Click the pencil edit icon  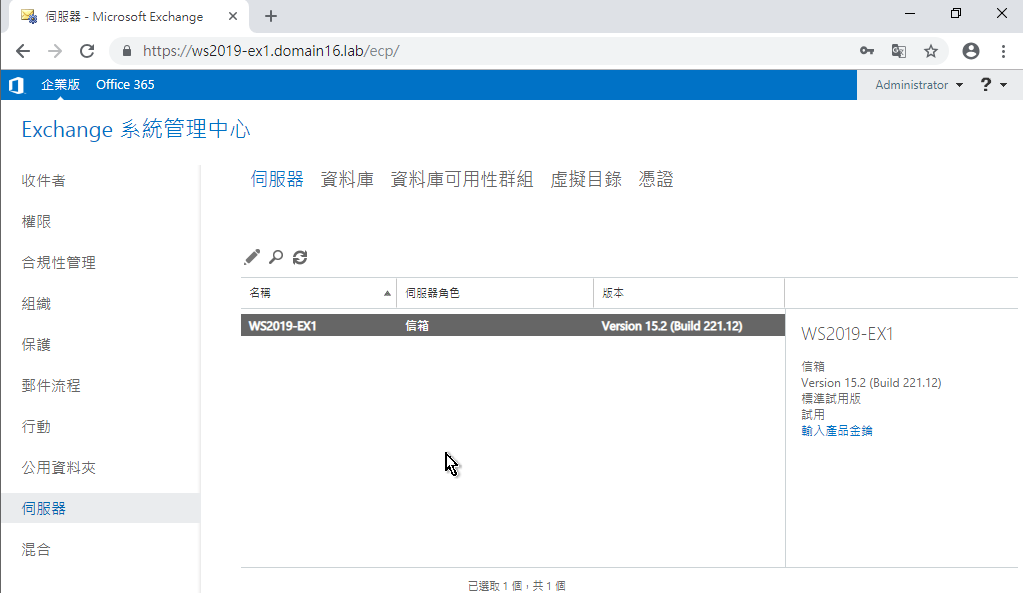(x=252, y=257)
